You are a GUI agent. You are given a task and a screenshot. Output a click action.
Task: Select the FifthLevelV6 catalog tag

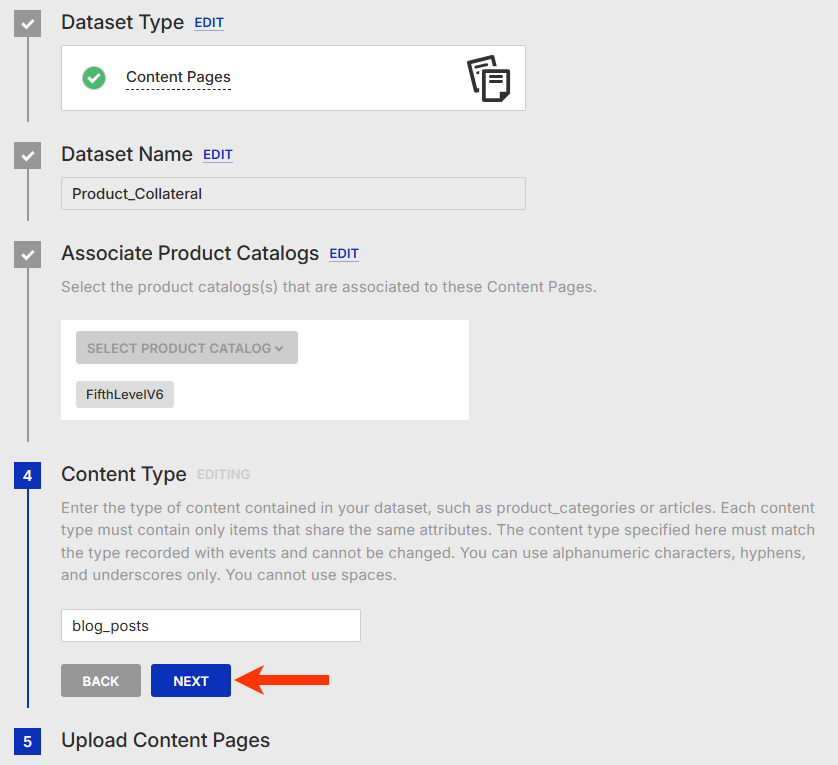point(125,395)
